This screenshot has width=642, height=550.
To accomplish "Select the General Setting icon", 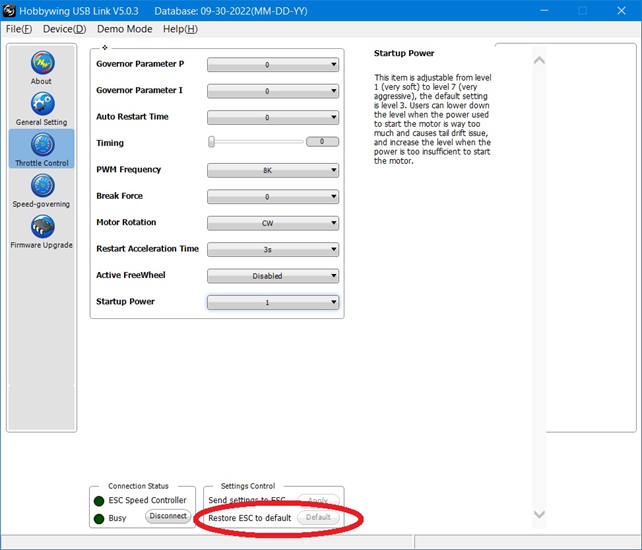I will (x=41, y=105).
